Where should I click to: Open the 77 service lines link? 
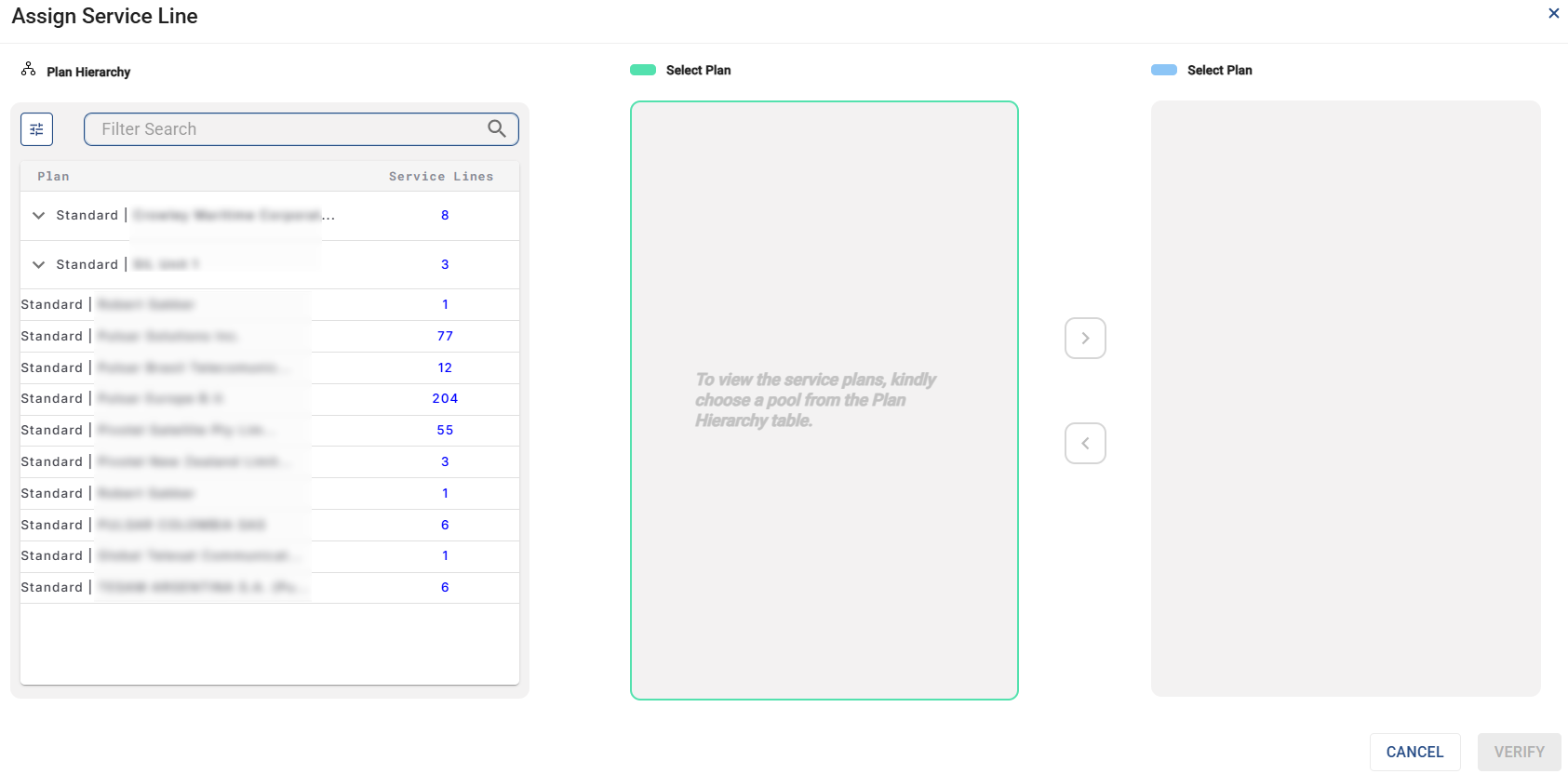pyautogui.click(x=445, y=337)
